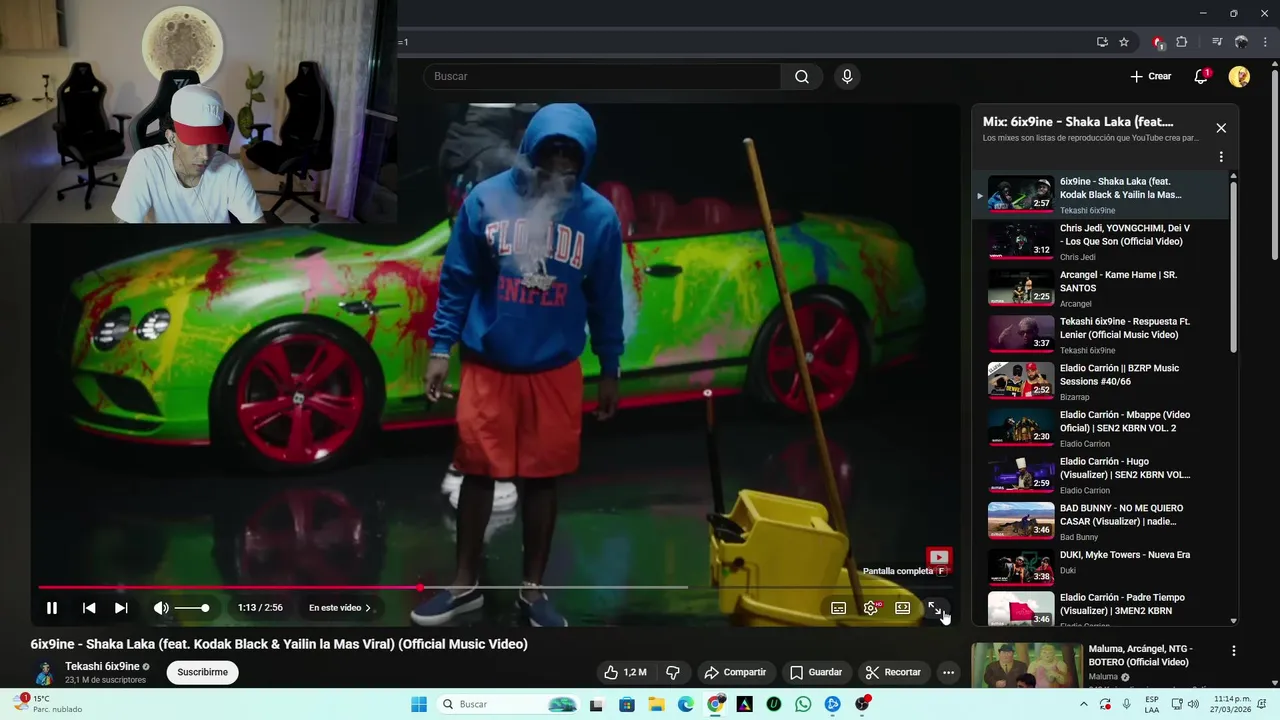The image size is (1280, 720).
Task: Open the Crear menu
Action: (1150, 77)
